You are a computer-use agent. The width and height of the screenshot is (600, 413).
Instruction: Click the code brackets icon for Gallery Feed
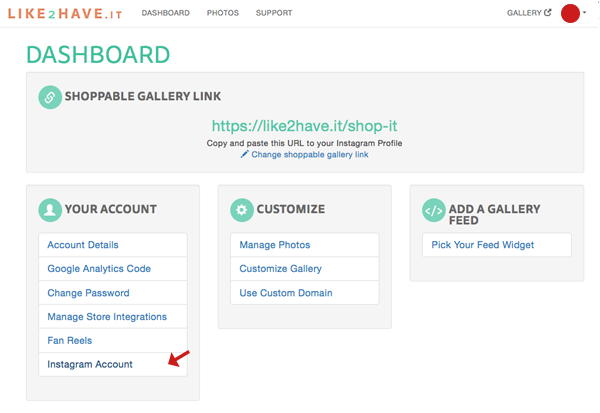click(x=433, y=210)
